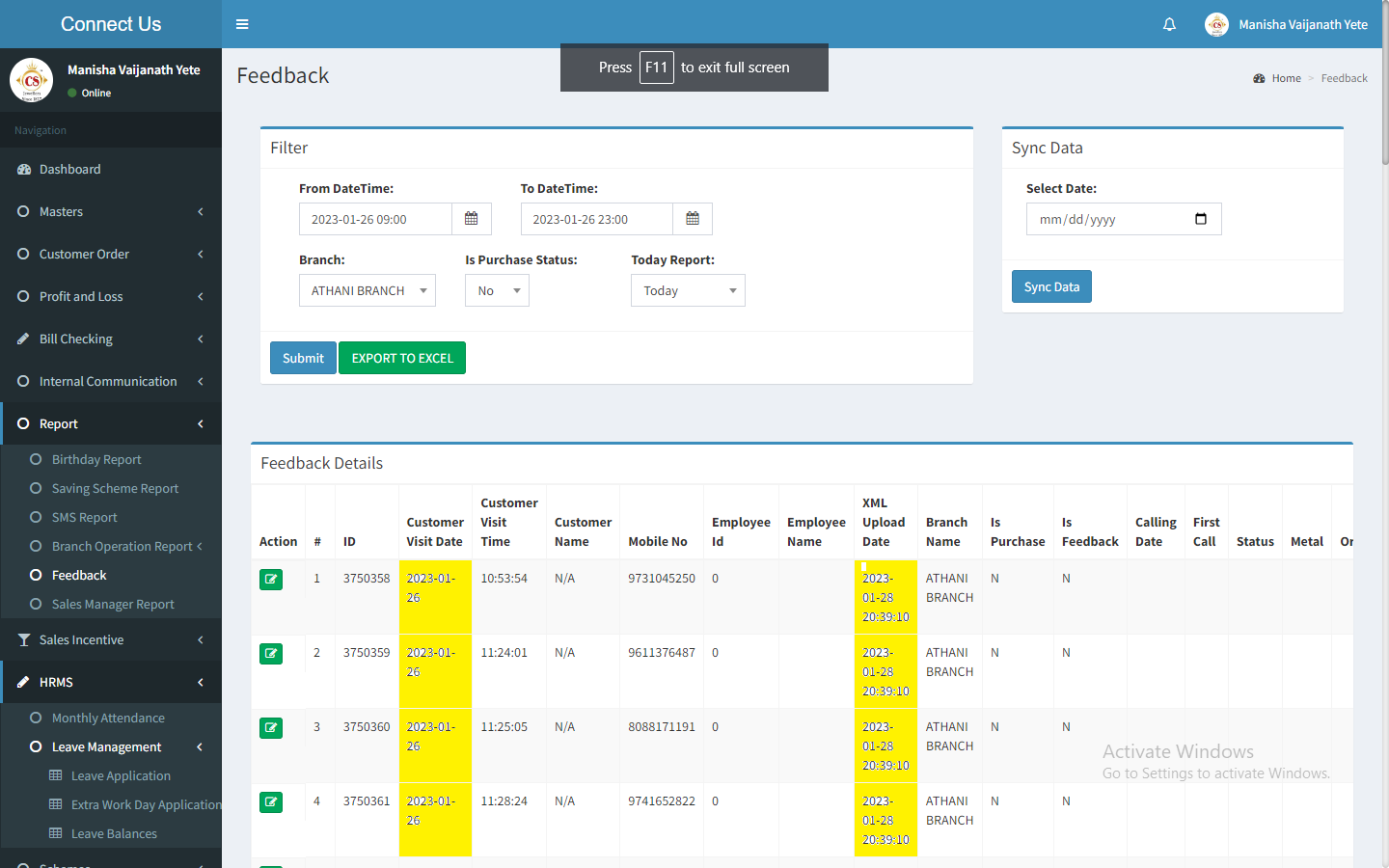
Task: Open Manisha Vaijanath Yete top-bar profile menu
Action: [x=1286, y=24]
